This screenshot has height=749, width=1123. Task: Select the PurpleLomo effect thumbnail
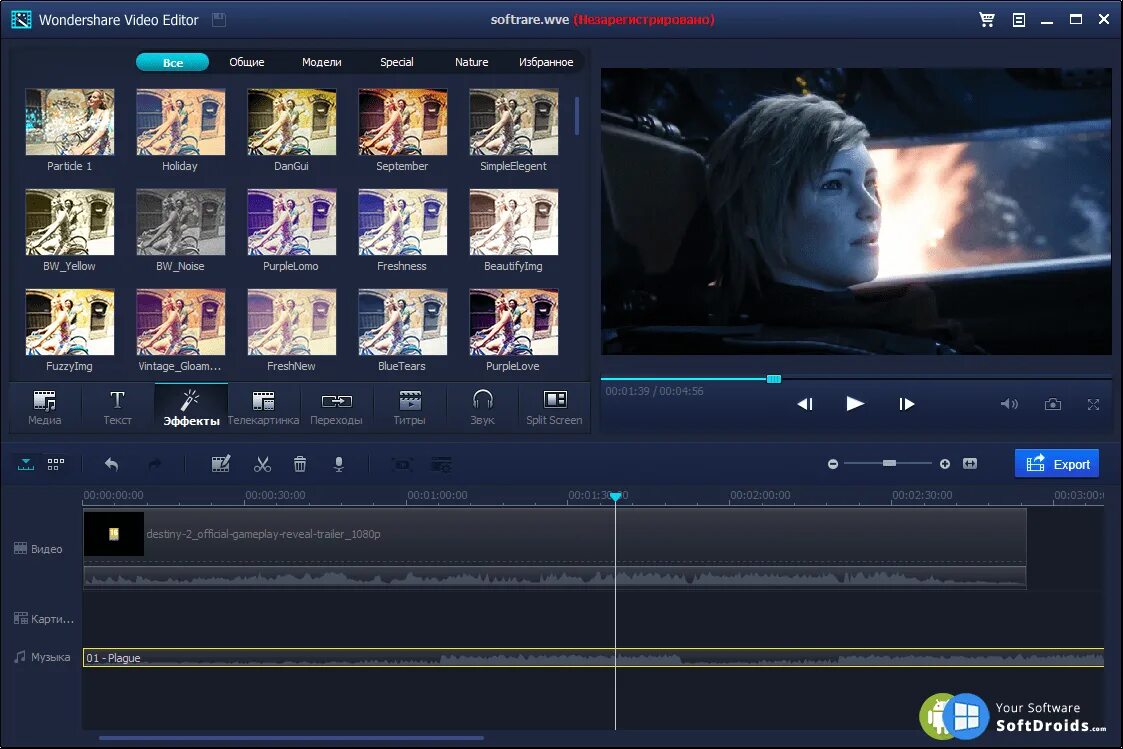click(291, 222)
